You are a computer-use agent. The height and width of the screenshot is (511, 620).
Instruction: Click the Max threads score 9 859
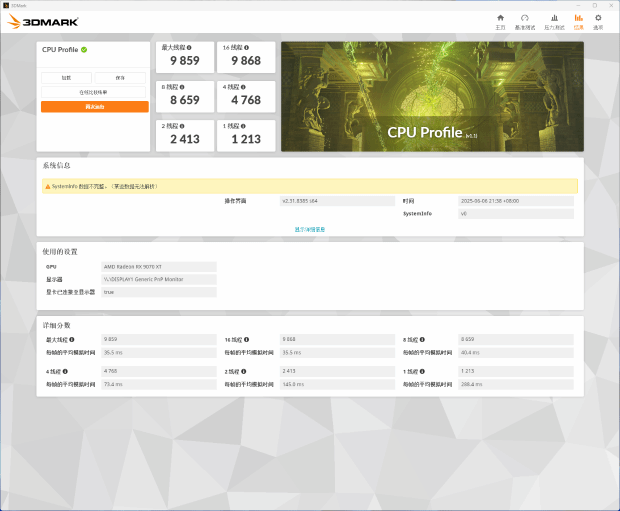pos(185,61)
